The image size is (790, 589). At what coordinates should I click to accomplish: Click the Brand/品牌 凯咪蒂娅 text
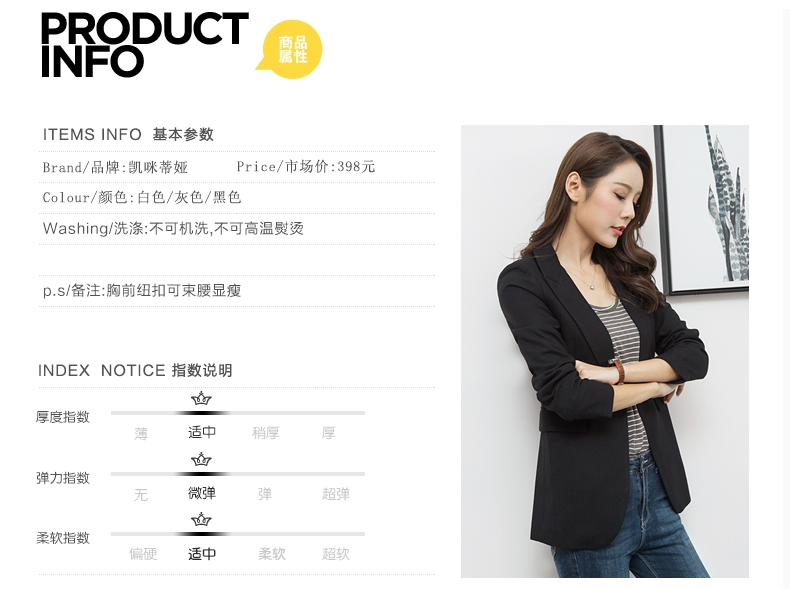pyautogui.click(x=115, y=167)
